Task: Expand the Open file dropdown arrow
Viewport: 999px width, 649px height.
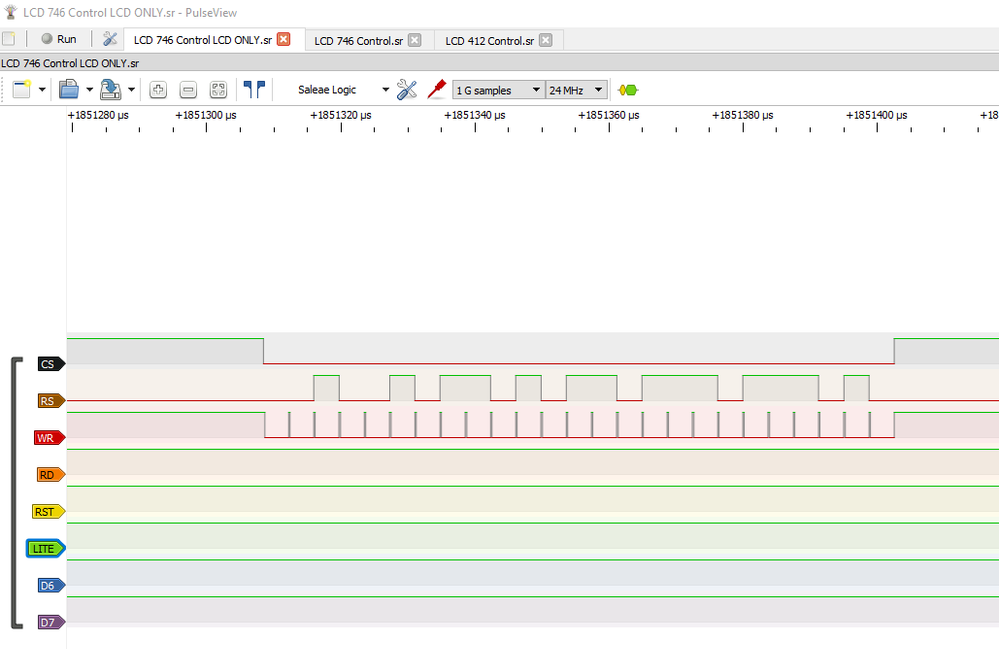Action: pos(89,89)
